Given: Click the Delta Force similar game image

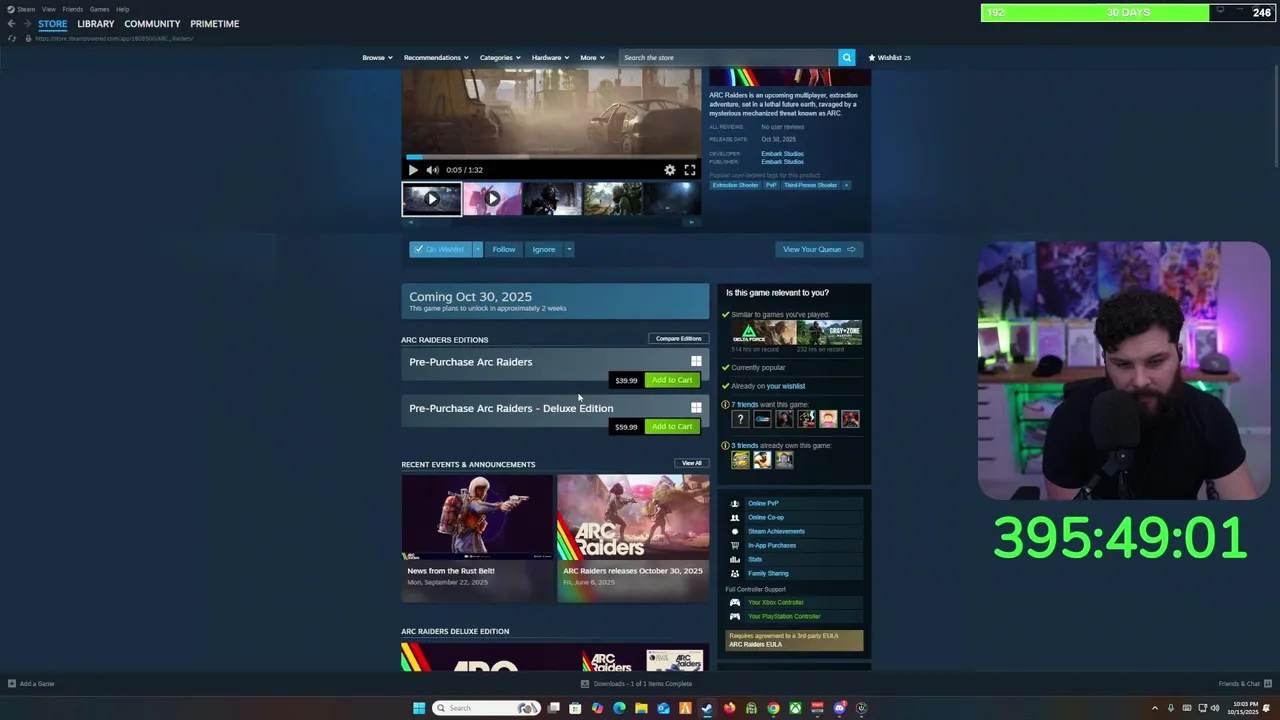Looking at the screenshot, I should [x=763, y=333].
